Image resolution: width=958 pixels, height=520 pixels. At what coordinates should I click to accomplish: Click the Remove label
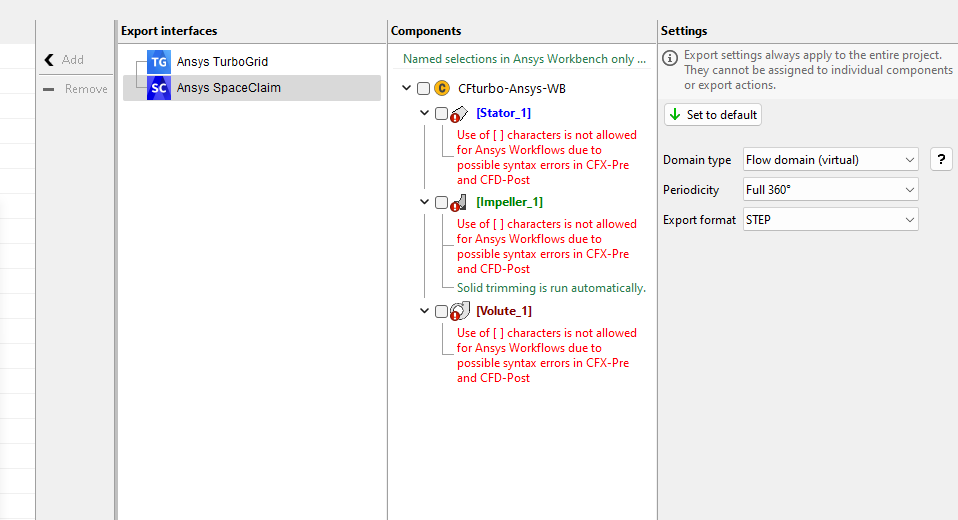[86, 89]
